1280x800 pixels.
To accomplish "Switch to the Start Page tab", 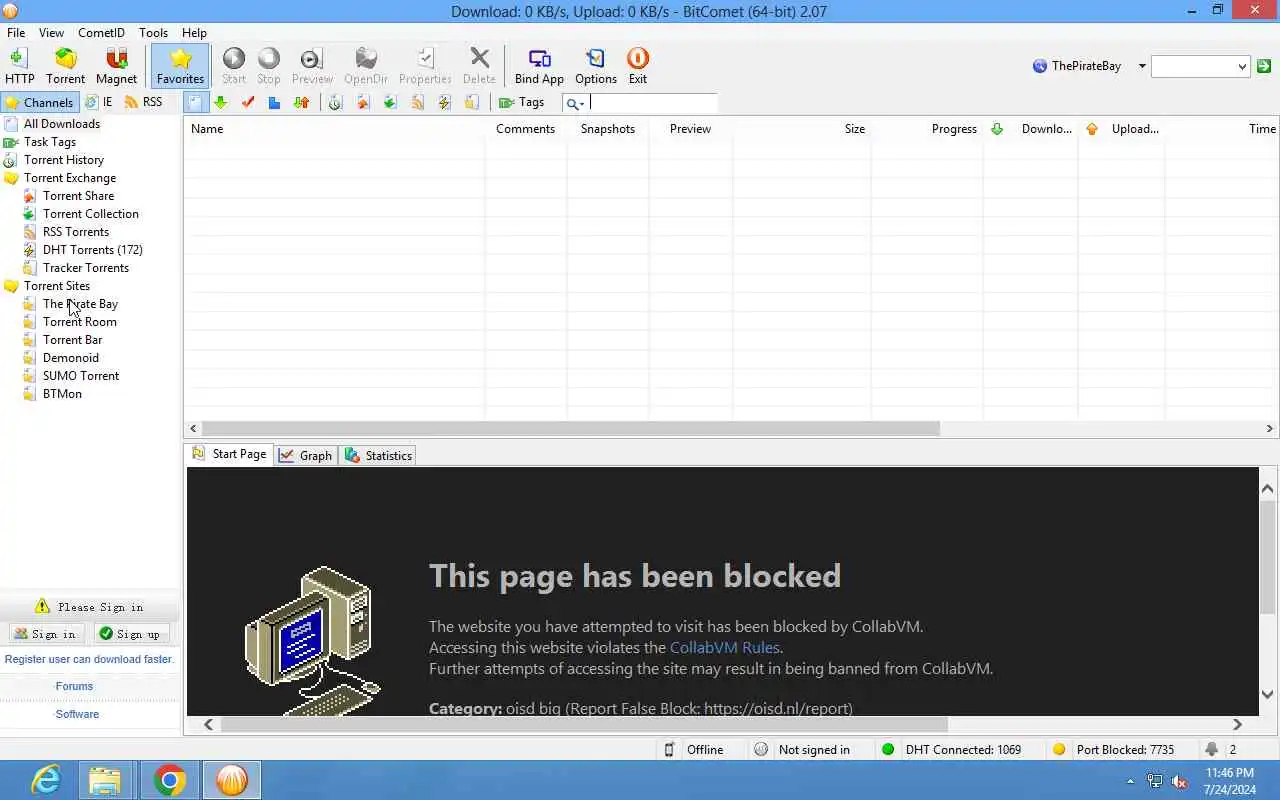I will pyautogui.click(x=229, y=454).
